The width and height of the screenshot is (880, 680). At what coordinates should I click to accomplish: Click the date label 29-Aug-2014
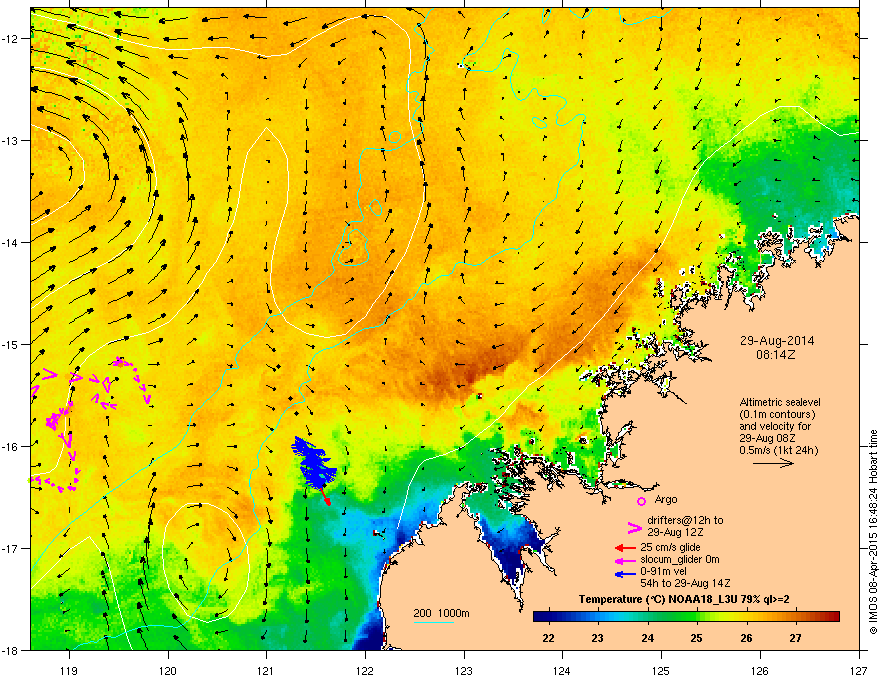click(777, 341)
